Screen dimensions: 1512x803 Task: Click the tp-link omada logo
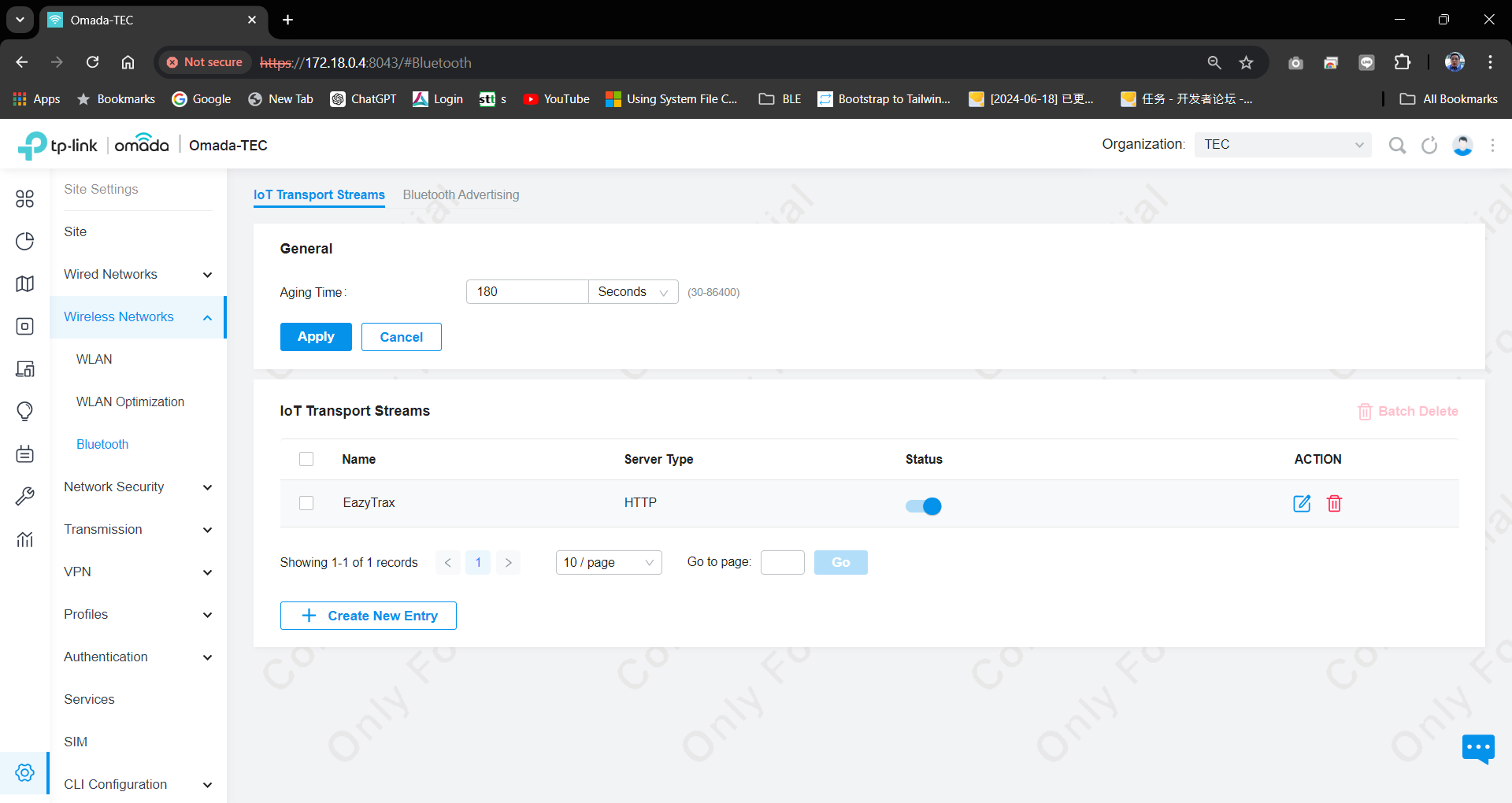[93, 145]
